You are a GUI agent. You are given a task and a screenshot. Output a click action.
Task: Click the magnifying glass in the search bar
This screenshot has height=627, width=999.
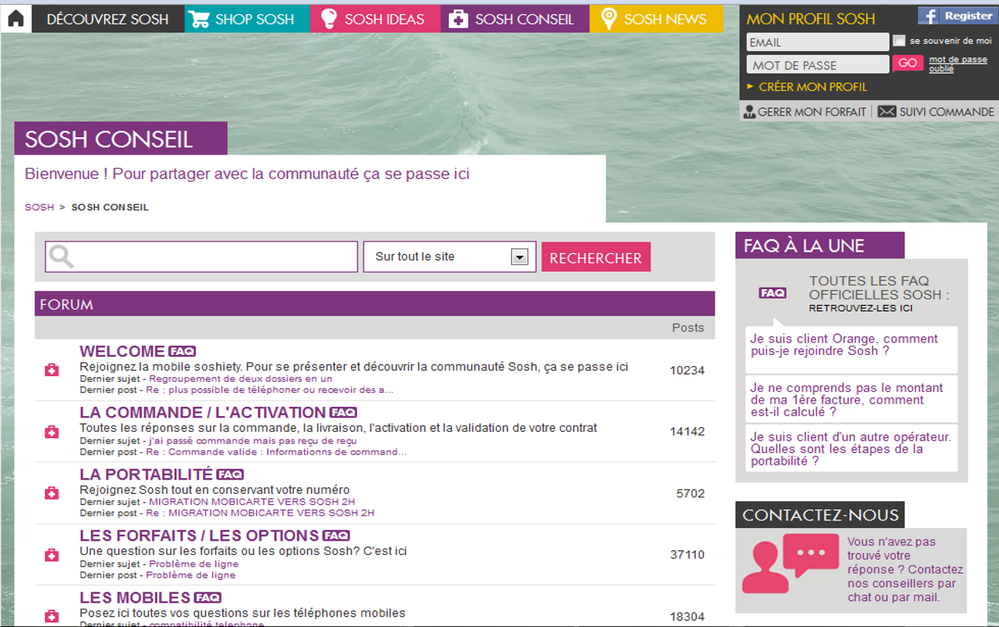[x=60, y=256]
